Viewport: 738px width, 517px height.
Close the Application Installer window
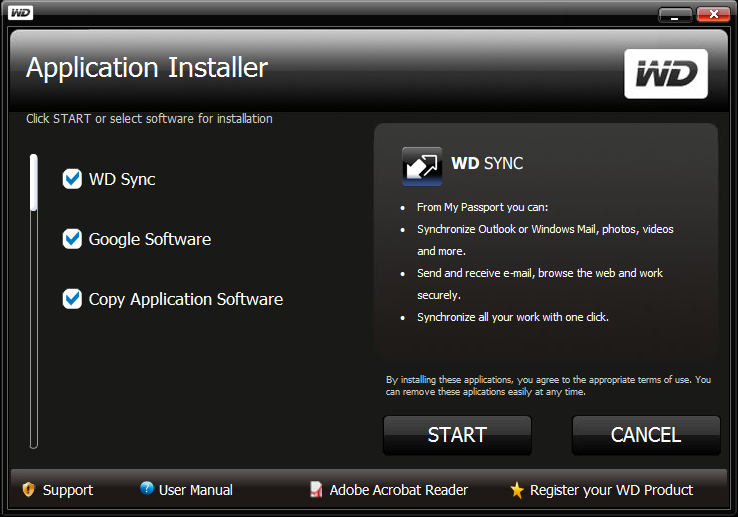point(713,14)
